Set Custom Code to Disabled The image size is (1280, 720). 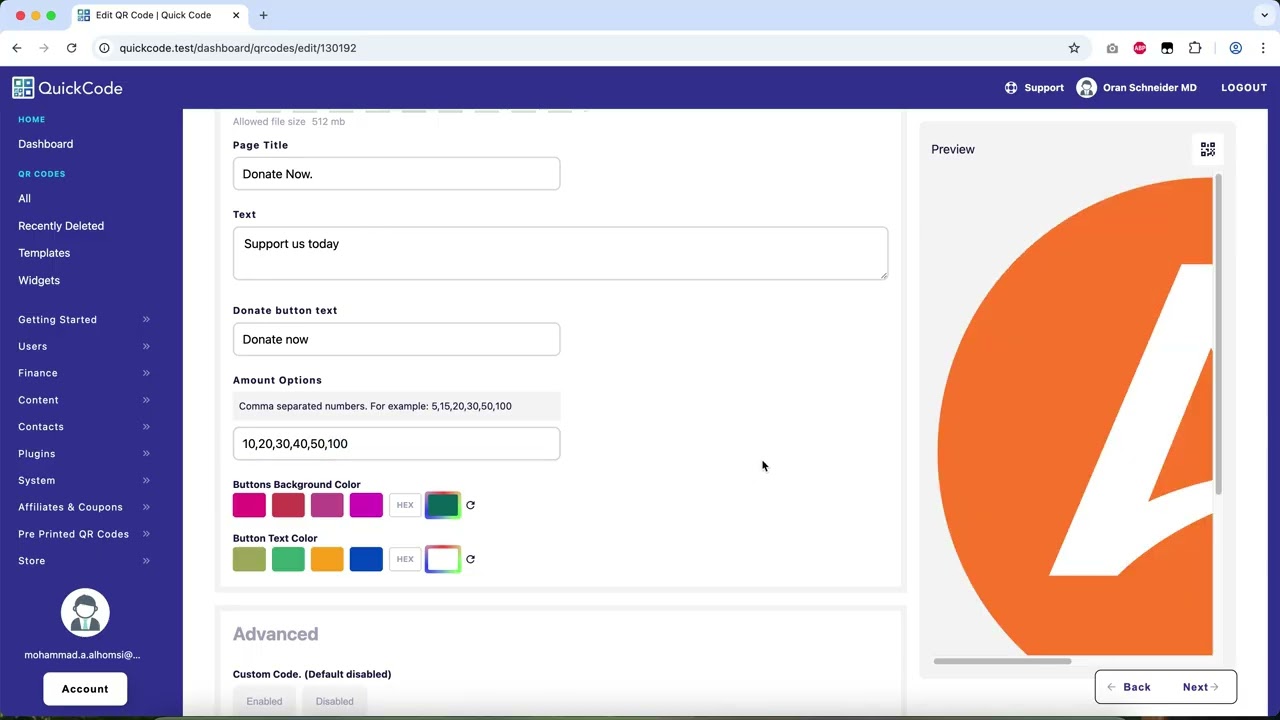tap(334, 701)
